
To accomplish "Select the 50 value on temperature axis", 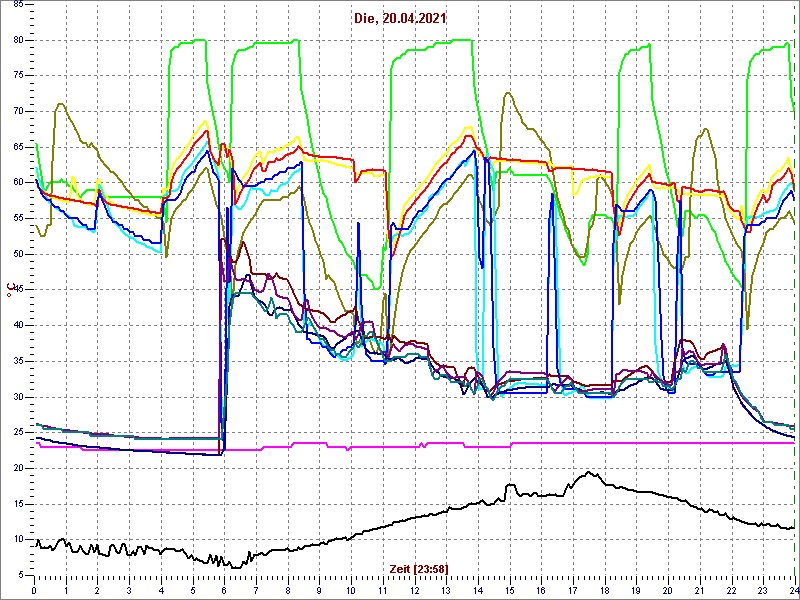I will 18,254.
